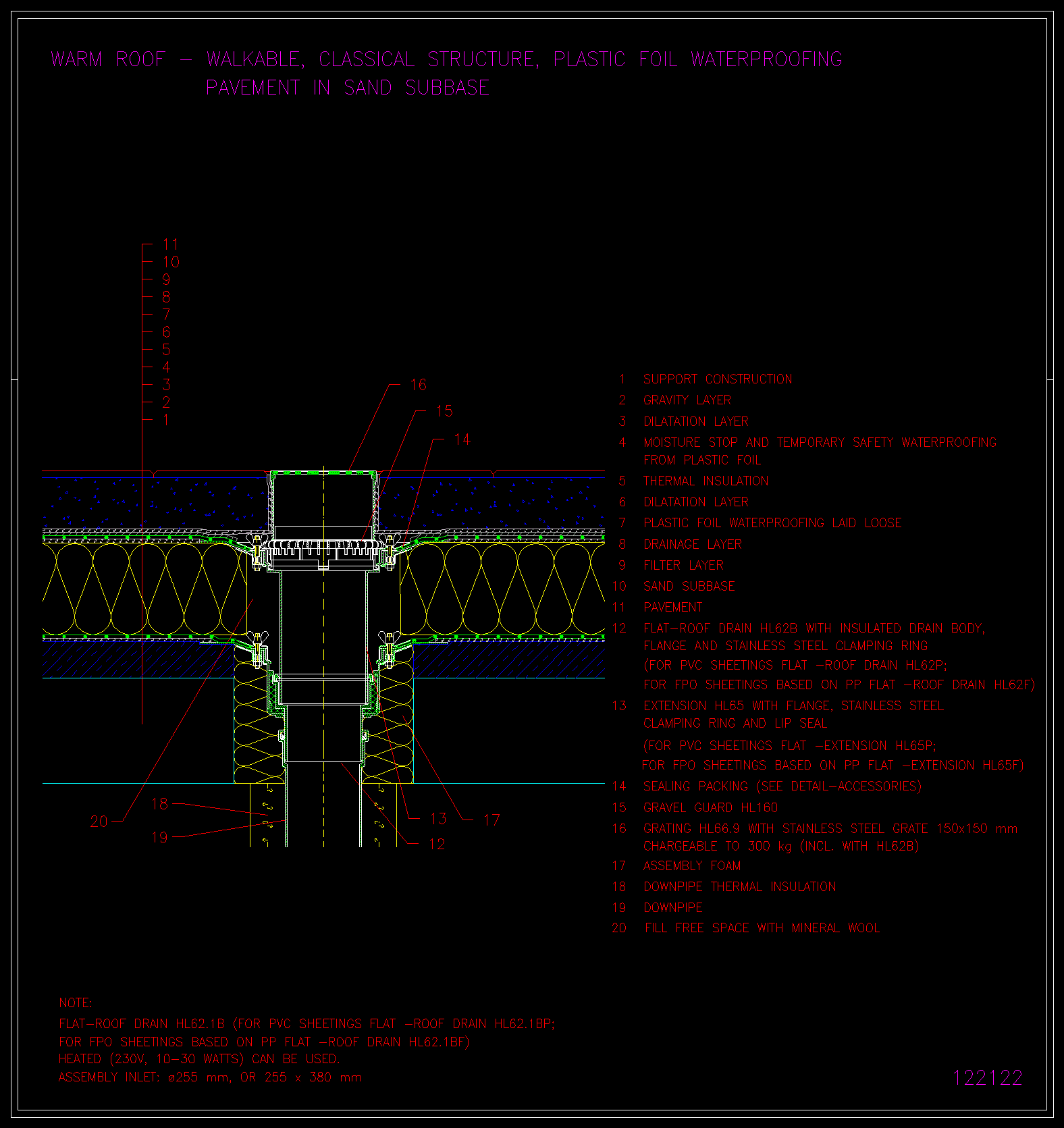The width and height of the screenshot is (1064, 1128).
Task: Click layer label 11 on the vertical leader
Action: (x=171, y=244)
